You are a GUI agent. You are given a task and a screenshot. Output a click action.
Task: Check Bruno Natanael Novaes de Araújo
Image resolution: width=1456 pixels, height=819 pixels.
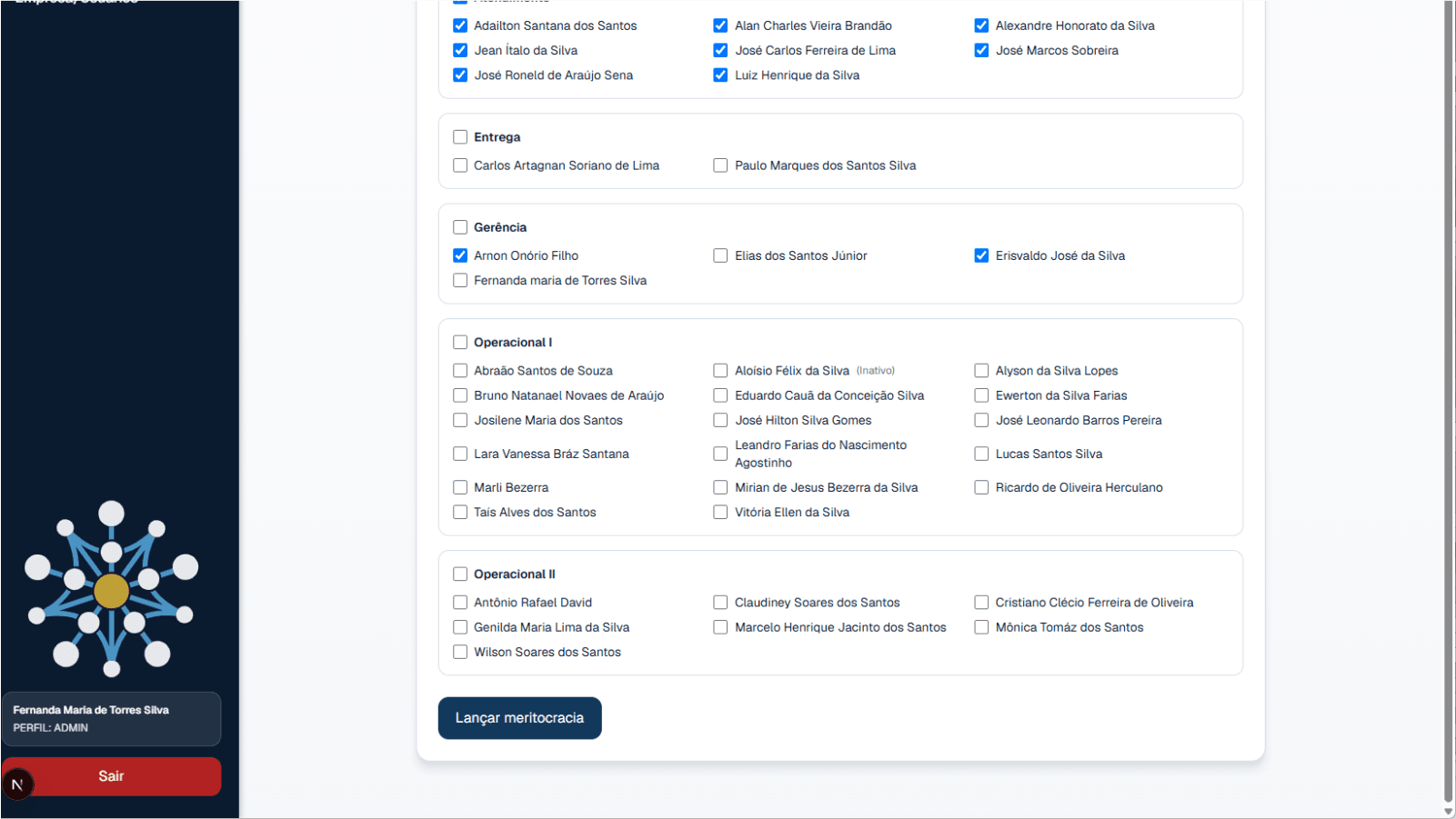tap(460, 395)
